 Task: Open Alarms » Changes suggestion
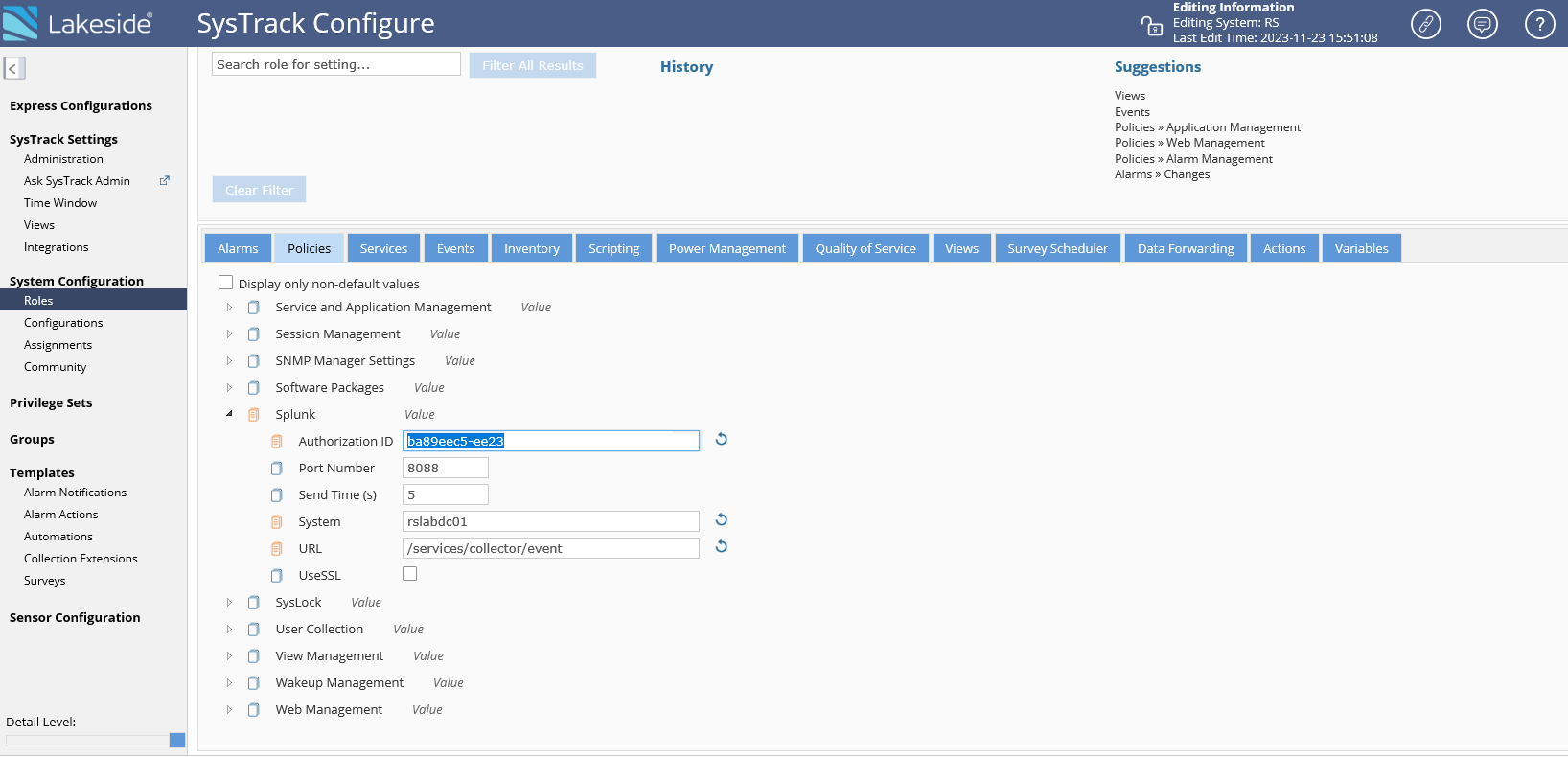coord(1162,174)
